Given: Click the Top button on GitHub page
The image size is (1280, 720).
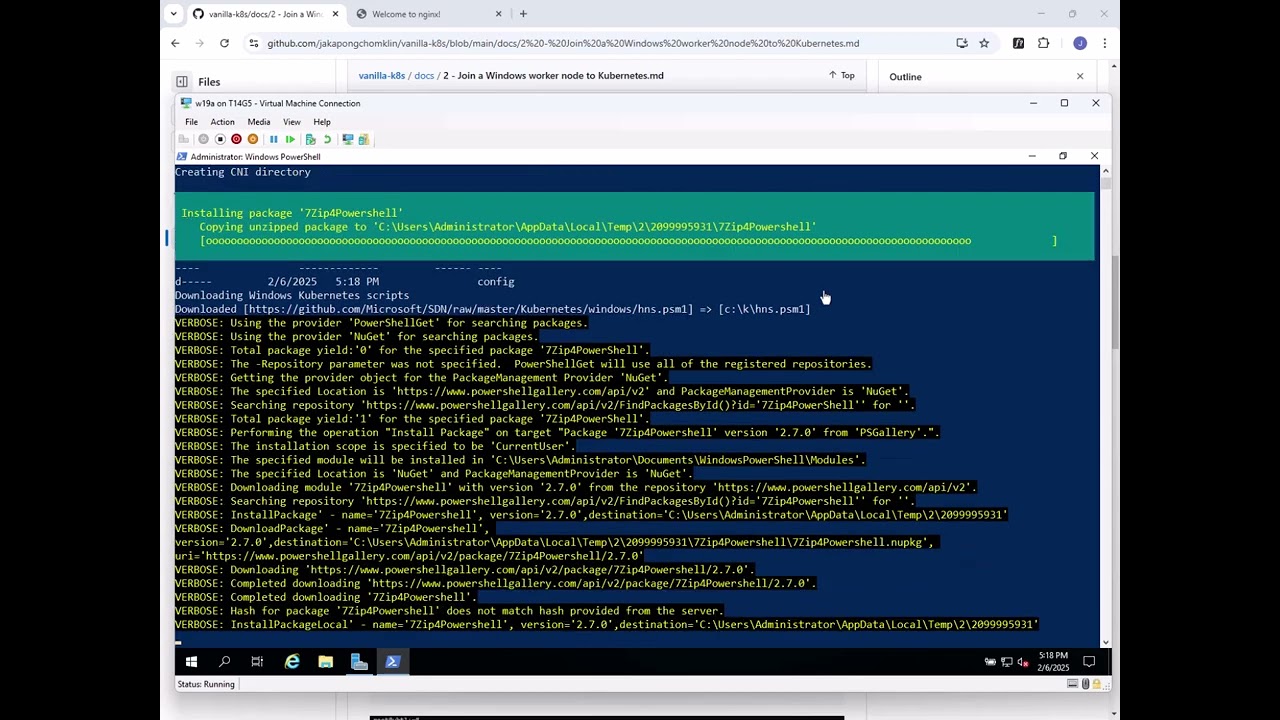Looking at the screenshot, I should (x=841, y=76).
